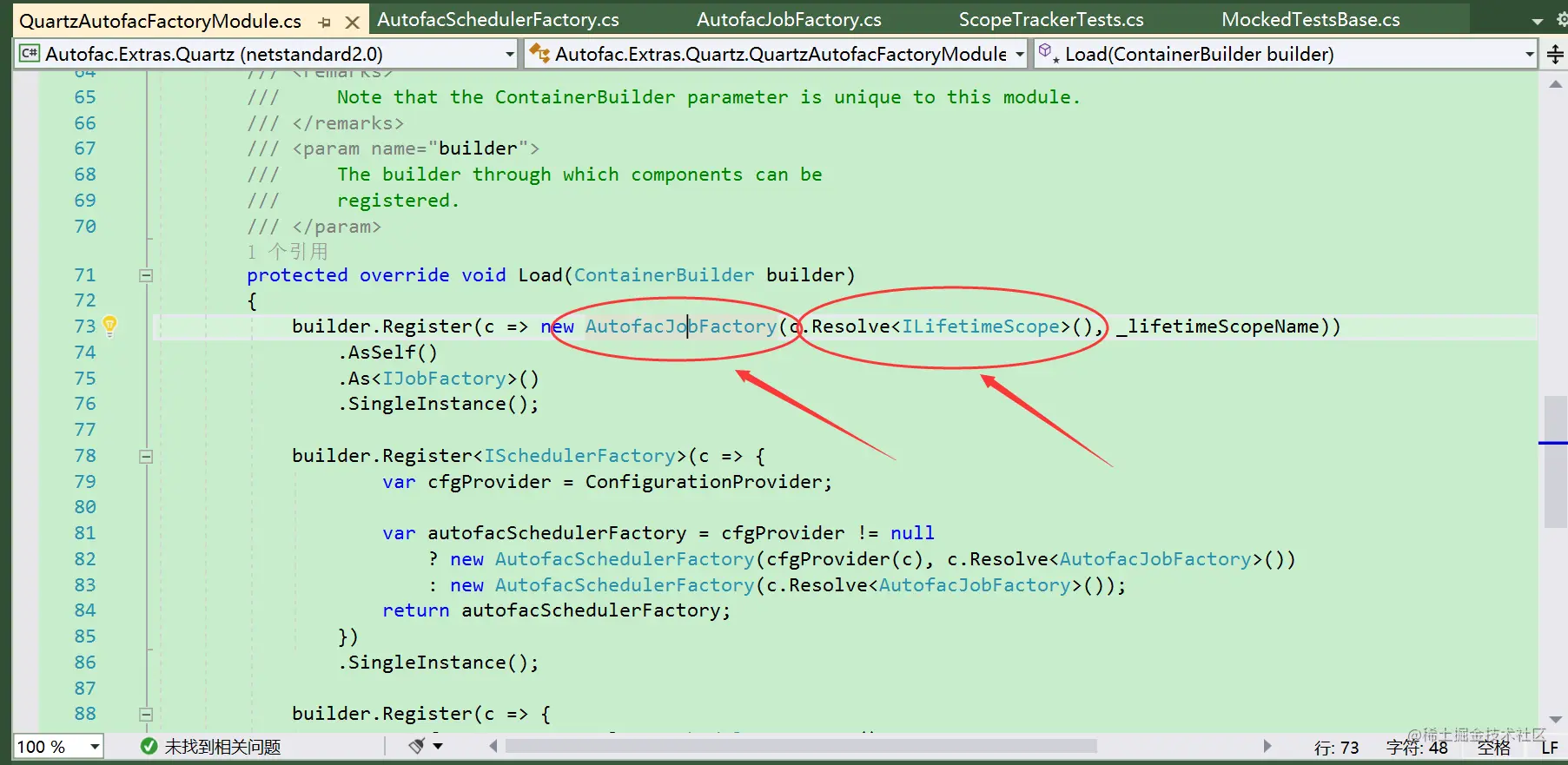Click the '空格' whitespace setting

coord(1494,748)
